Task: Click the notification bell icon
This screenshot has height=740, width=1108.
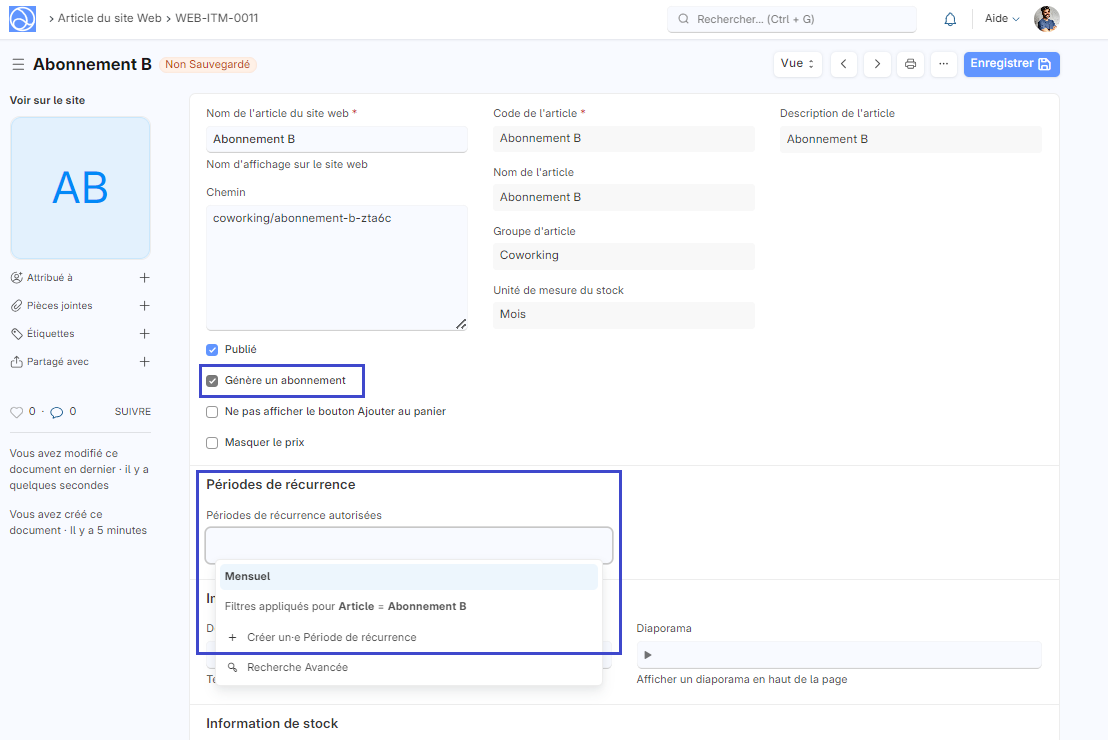Action: tap(950, 19)
